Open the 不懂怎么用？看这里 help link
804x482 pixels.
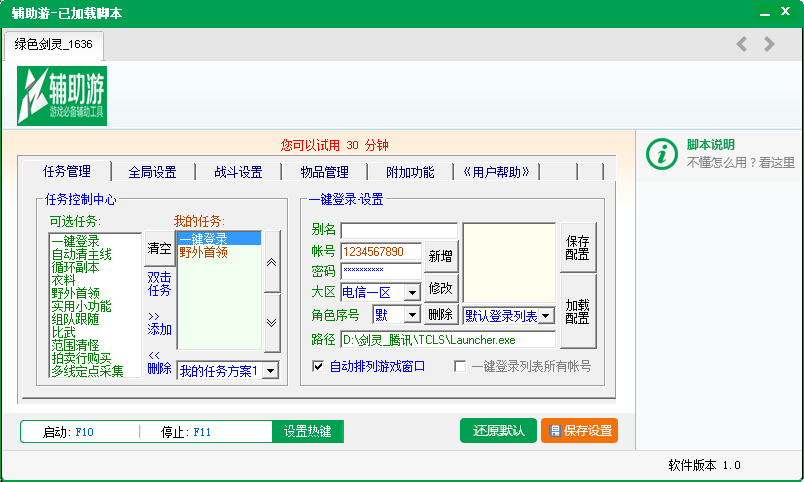pyautogui.click(x=740, y=163)
